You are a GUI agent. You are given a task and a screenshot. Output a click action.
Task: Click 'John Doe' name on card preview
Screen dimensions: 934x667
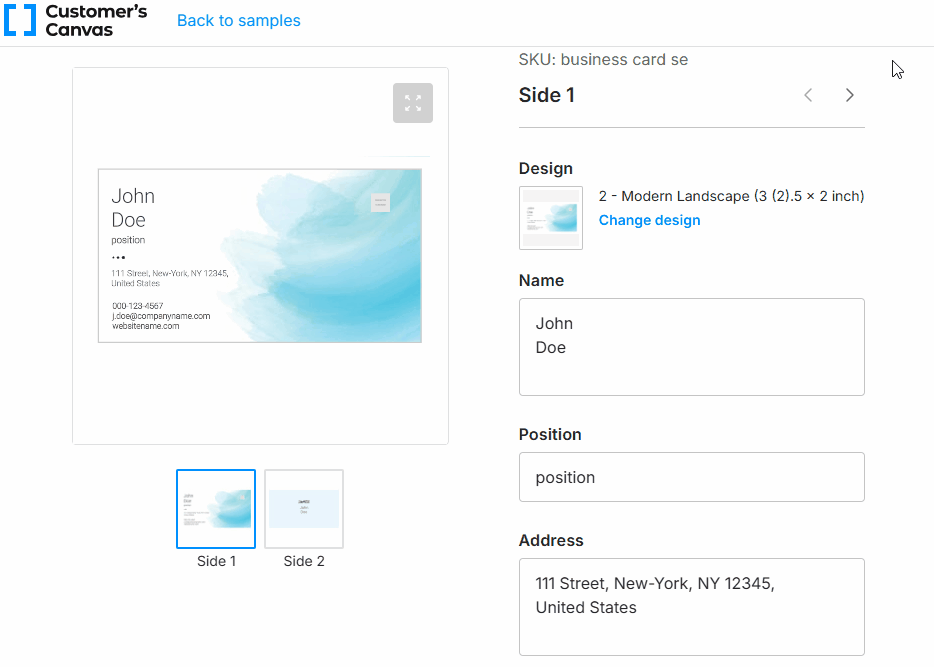point(133,208)
